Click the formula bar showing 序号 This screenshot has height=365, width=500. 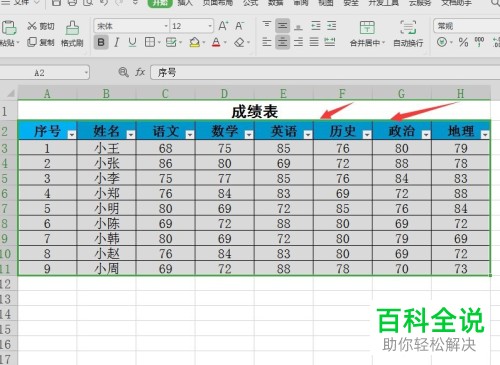(325, 72)
